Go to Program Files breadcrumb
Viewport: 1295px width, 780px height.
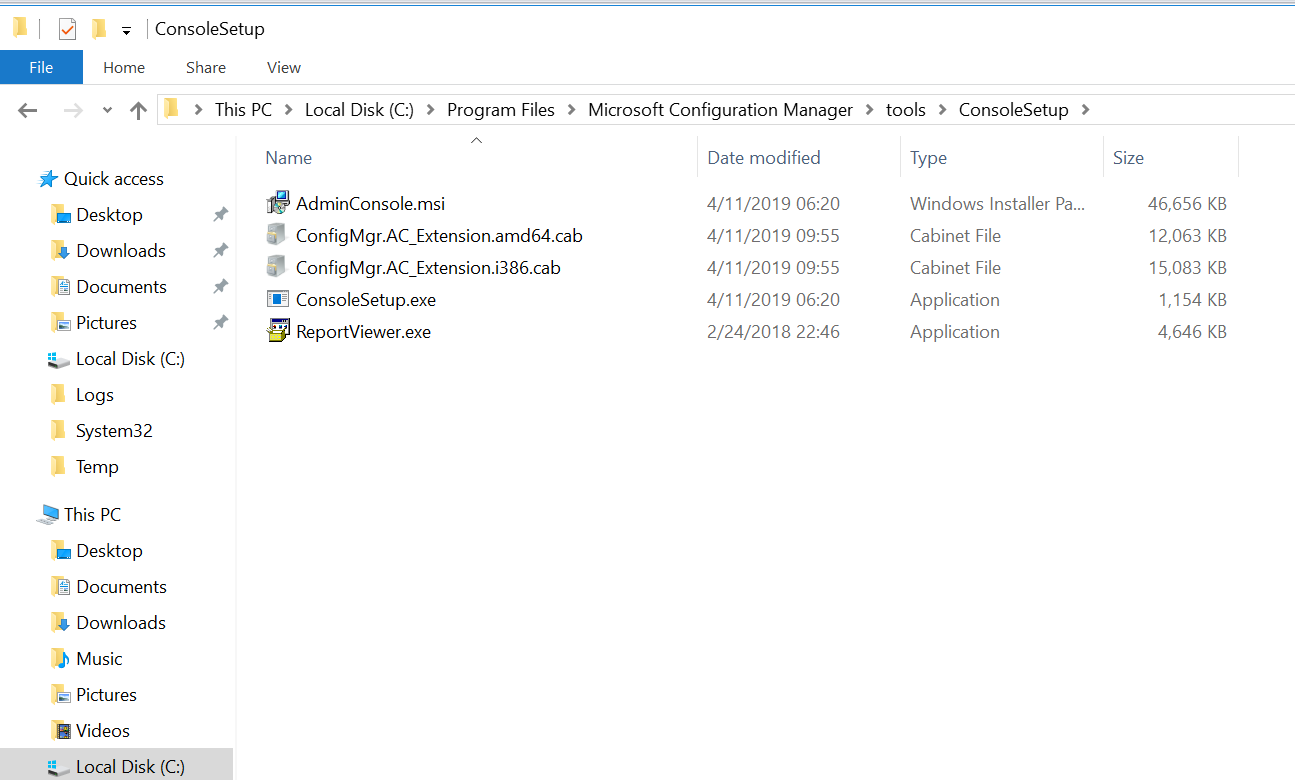pos(501,110)
